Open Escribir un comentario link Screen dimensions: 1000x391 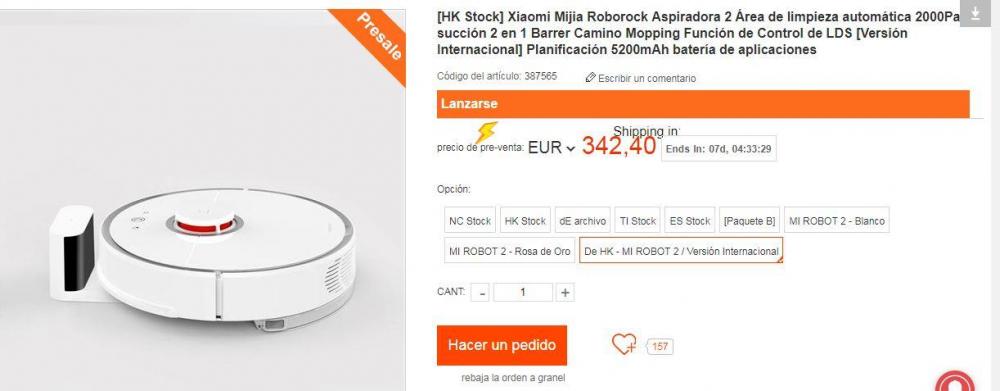[647, 78]
